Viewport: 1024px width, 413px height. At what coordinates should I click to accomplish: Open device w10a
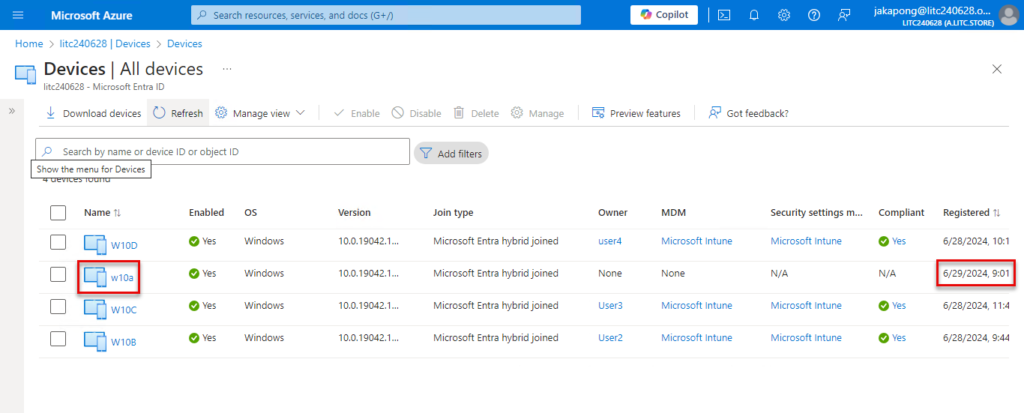tap(122, 278)
